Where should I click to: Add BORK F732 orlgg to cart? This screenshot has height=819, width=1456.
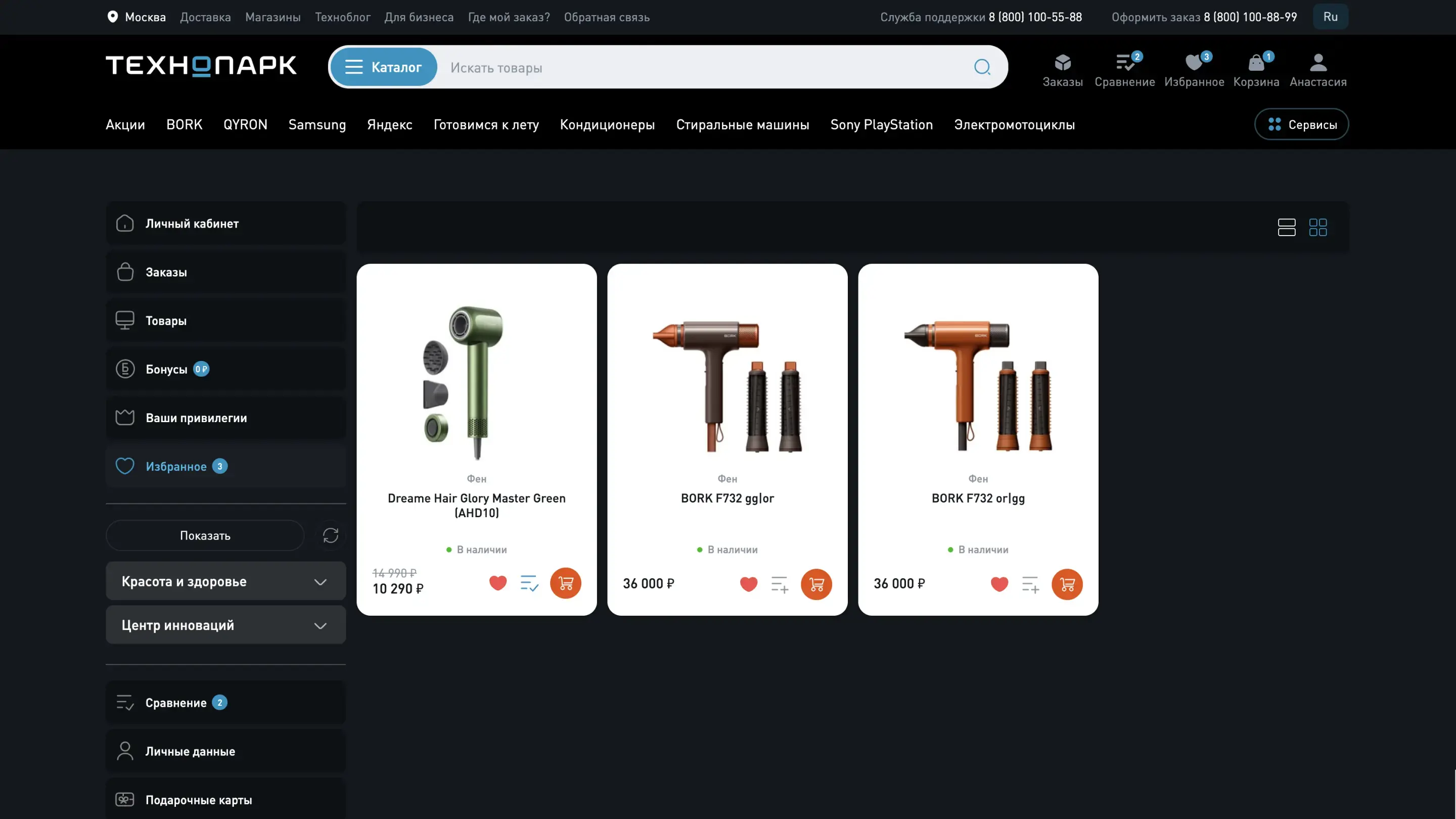1067,584
